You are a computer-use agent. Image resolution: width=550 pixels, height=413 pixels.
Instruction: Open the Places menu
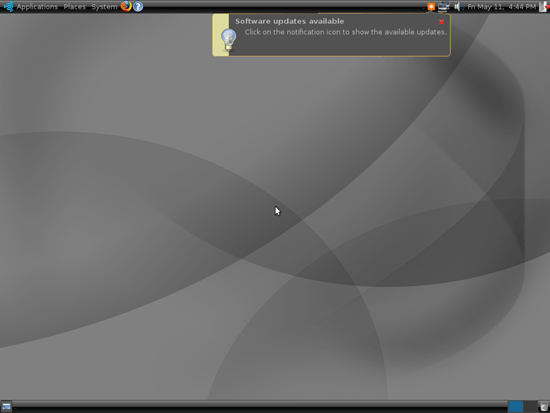74,7
